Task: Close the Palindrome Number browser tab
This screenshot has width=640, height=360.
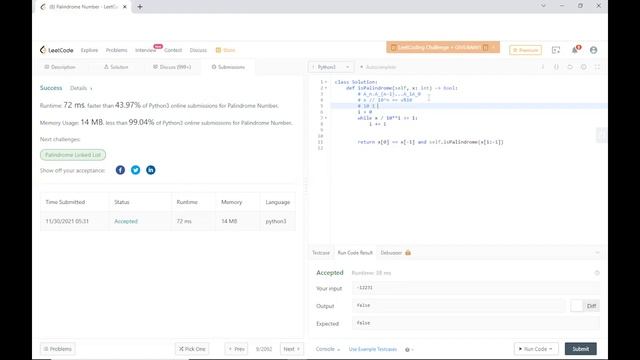Action: tap(124, 7)
